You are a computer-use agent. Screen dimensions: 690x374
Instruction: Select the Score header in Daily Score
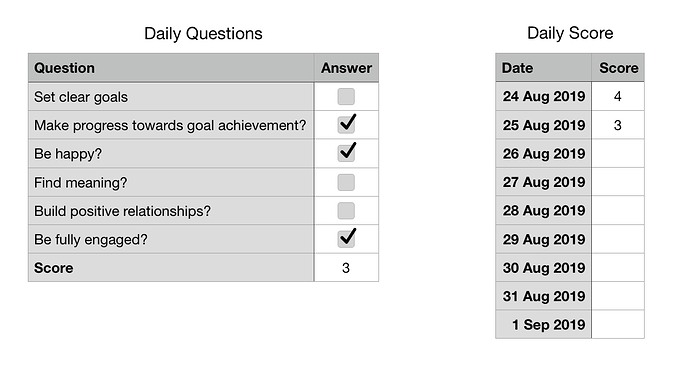[x=618, y=68]
